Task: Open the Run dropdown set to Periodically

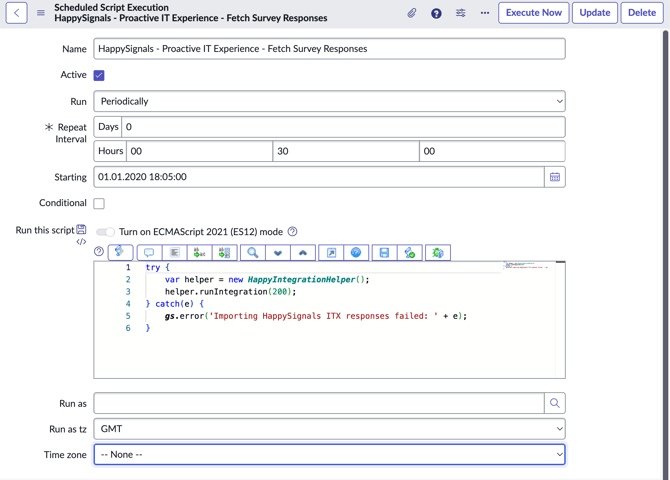Action: tap(329, 101)
